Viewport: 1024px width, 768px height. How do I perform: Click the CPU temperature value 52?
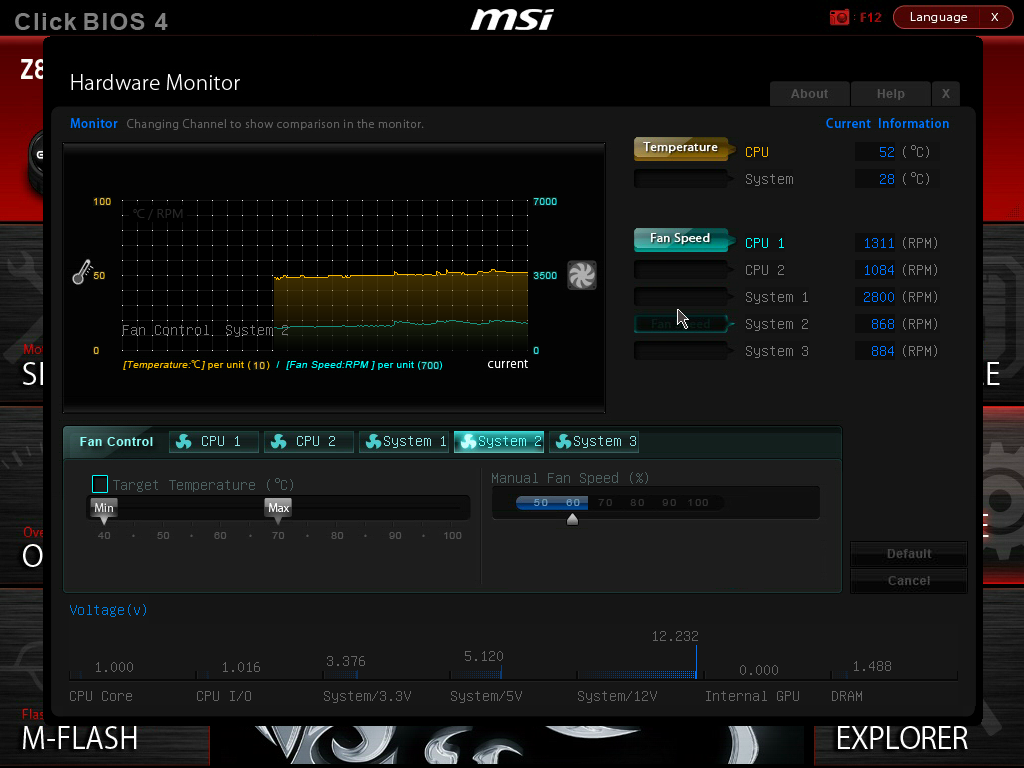pos(886,152)
